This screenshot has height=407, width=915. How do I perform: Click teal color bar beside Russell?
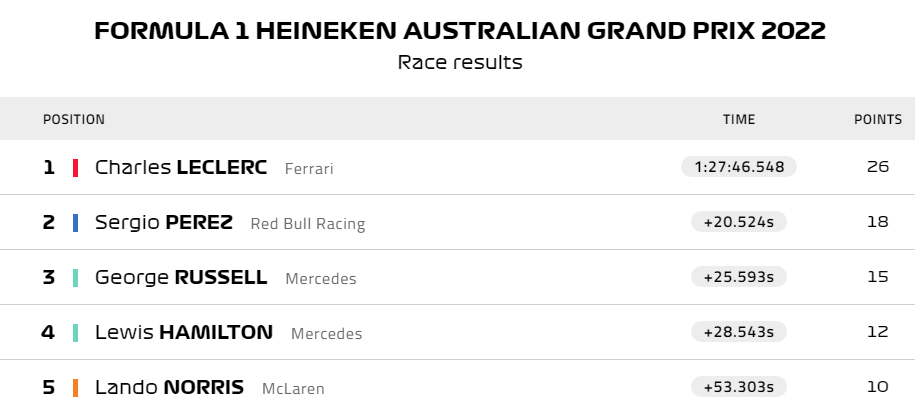(76, 277)
